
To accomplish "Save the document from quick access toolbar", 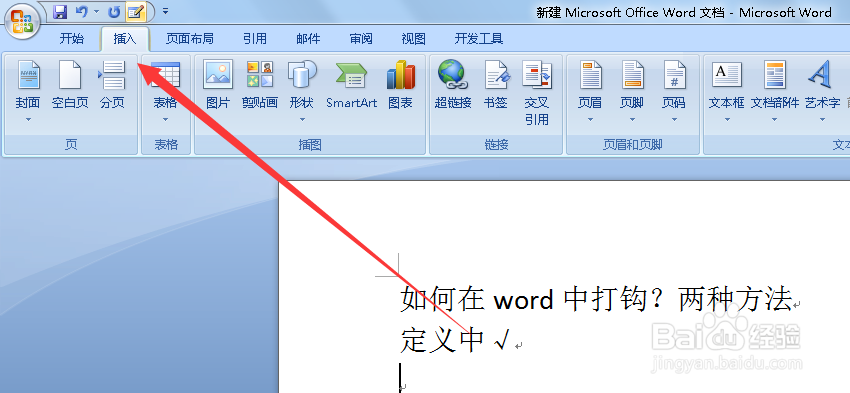I will [60, 11].
